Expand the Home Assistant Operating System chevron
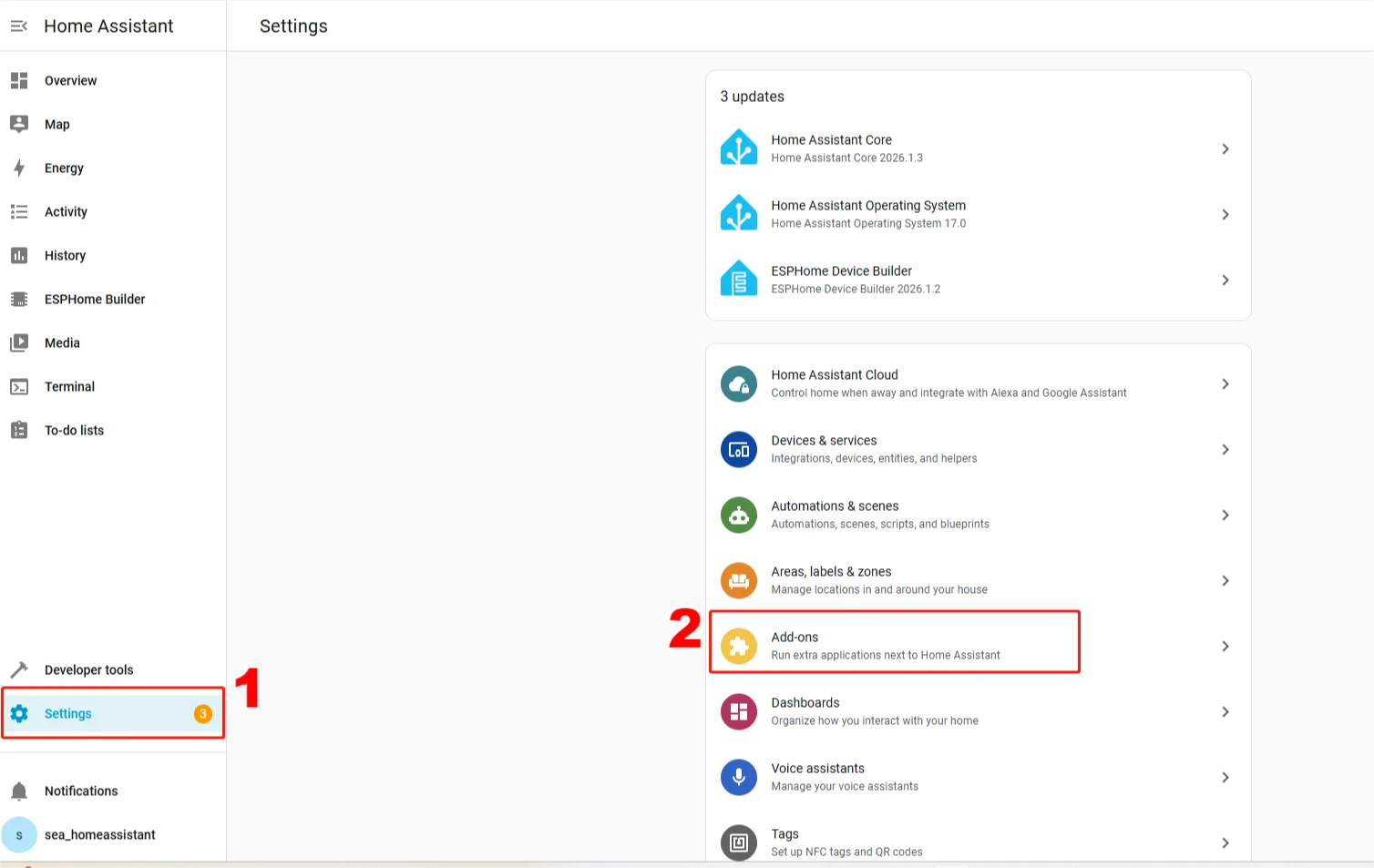 click(x=1225, y=215)
